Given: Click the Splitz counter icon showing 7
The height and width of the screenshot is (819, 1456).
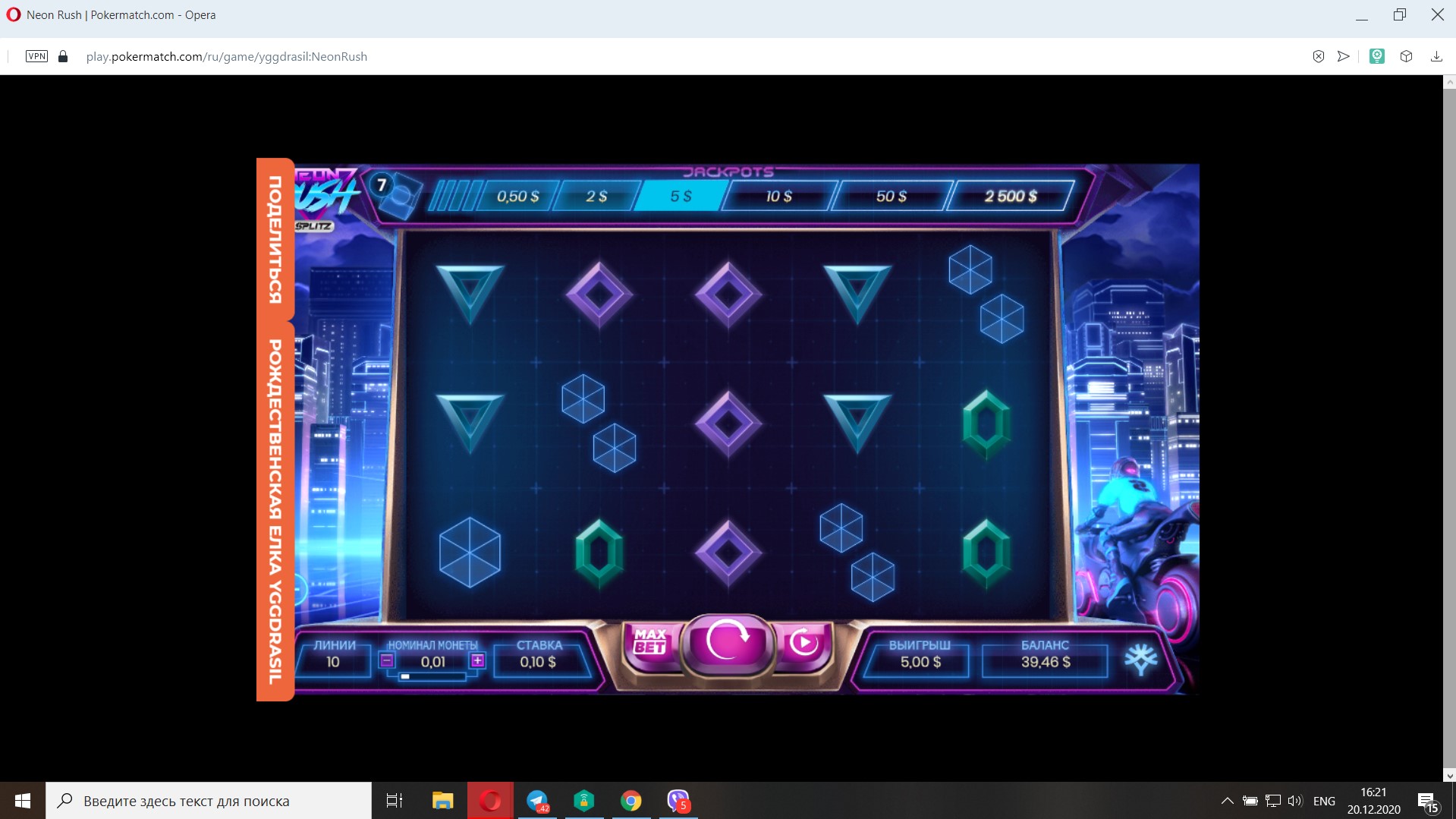Looking at the screenshot, I should [x=395, y=195].
